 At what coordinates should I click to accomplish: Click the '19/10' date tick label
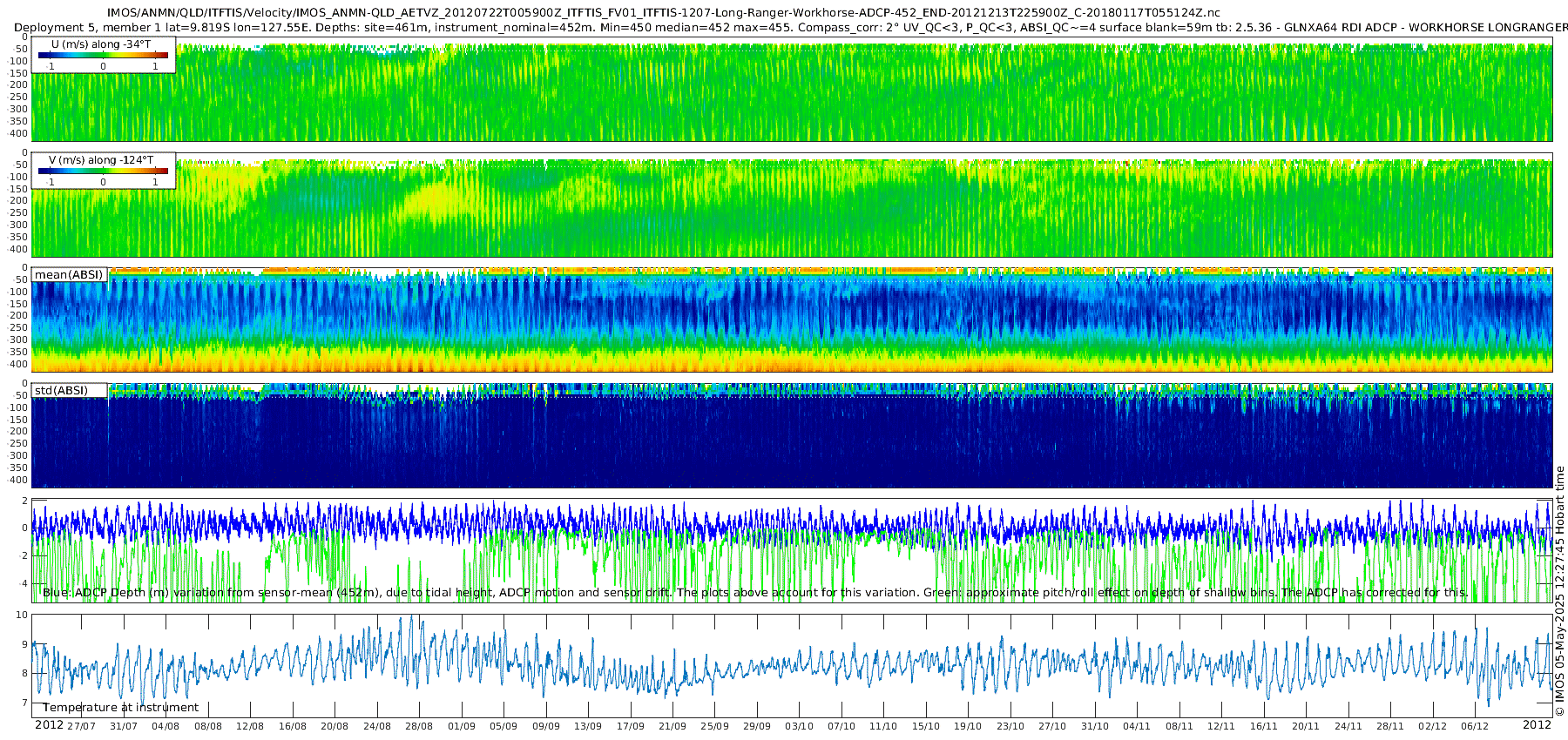click(x=968, y=726)
